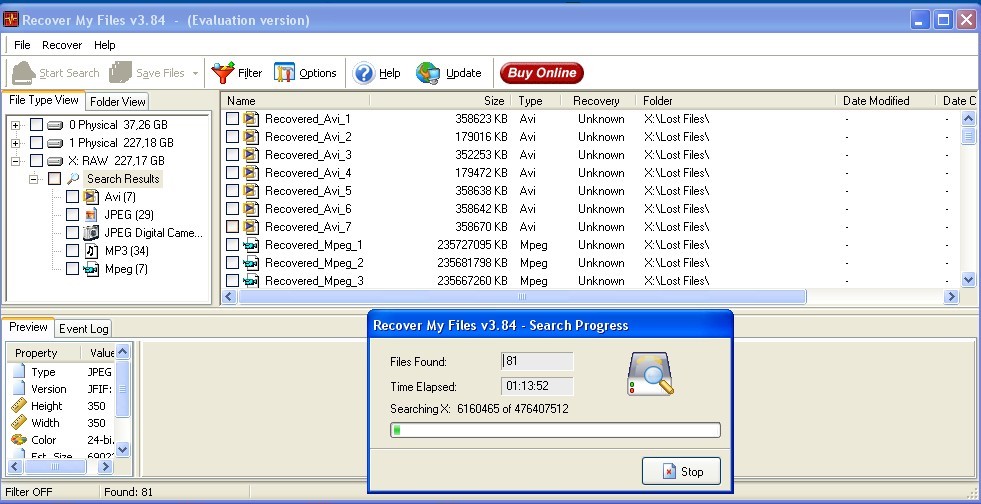Click the search progress bar
Image resolution: width=981 pixels, height=504 pixels.
tap(555, 430)
